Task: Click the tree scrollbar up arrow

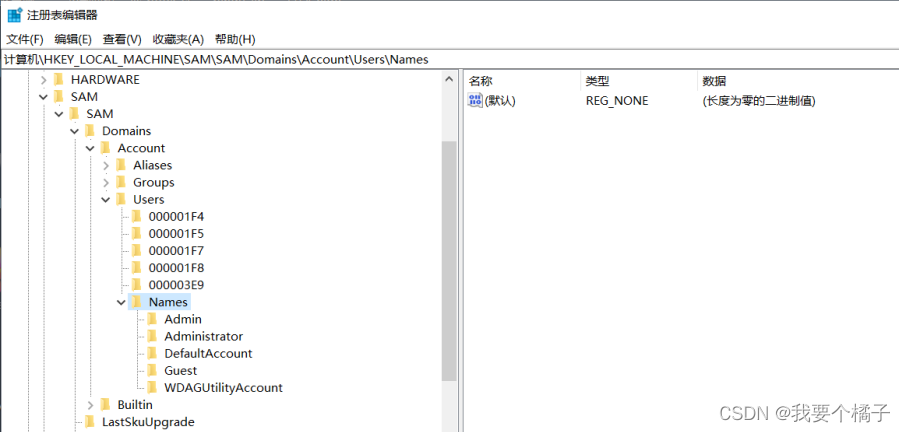Action: tap(449, 80)
